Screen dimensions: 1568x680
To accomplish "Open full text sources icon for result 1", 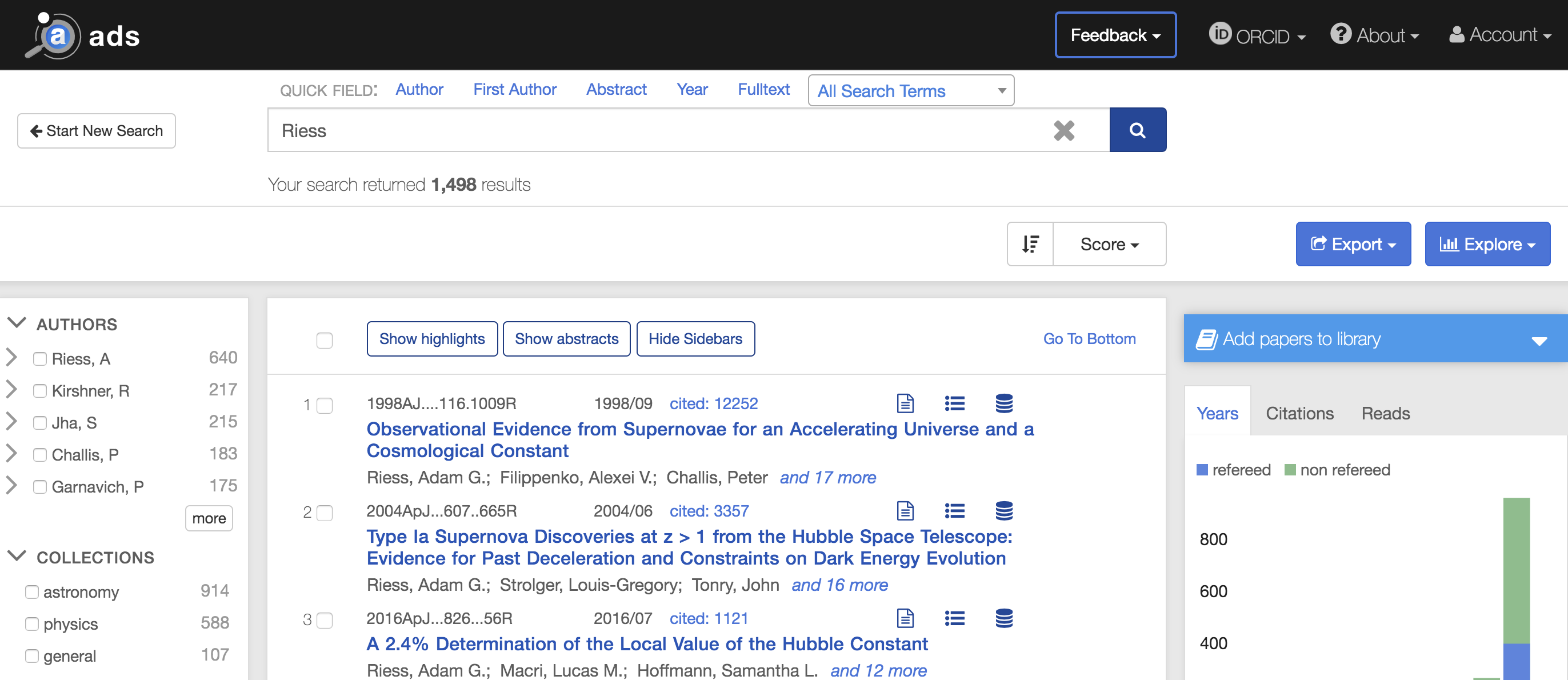I will [x=905, y=403].
